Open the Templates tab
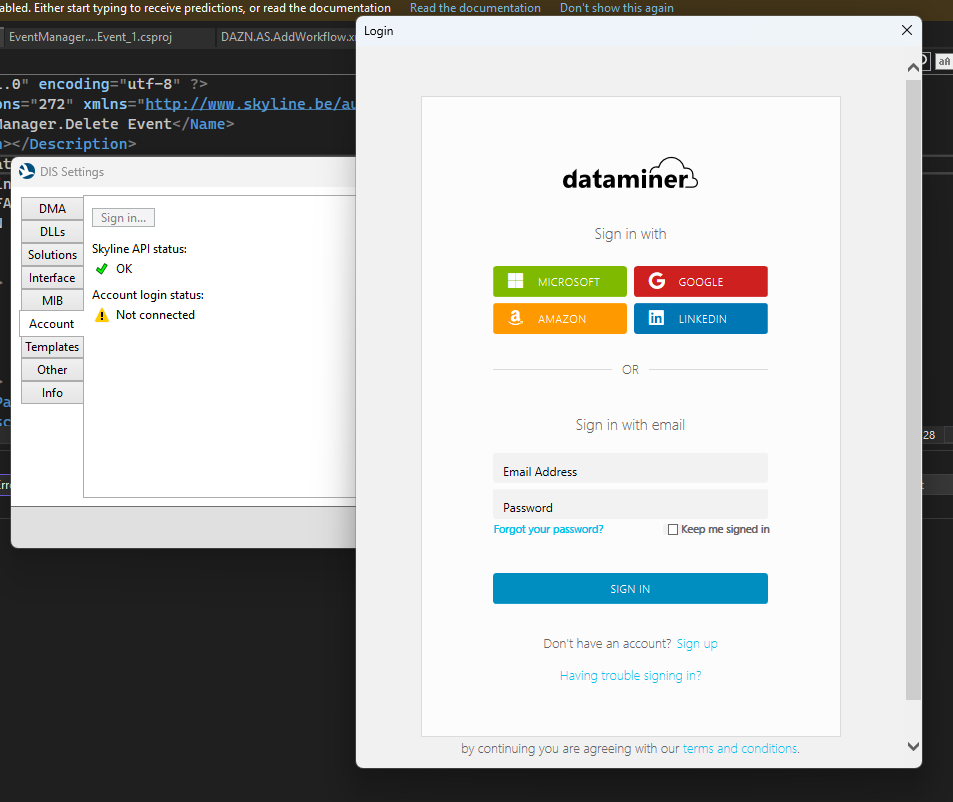This screenshot has height=802, width=953. click(52, 347)
